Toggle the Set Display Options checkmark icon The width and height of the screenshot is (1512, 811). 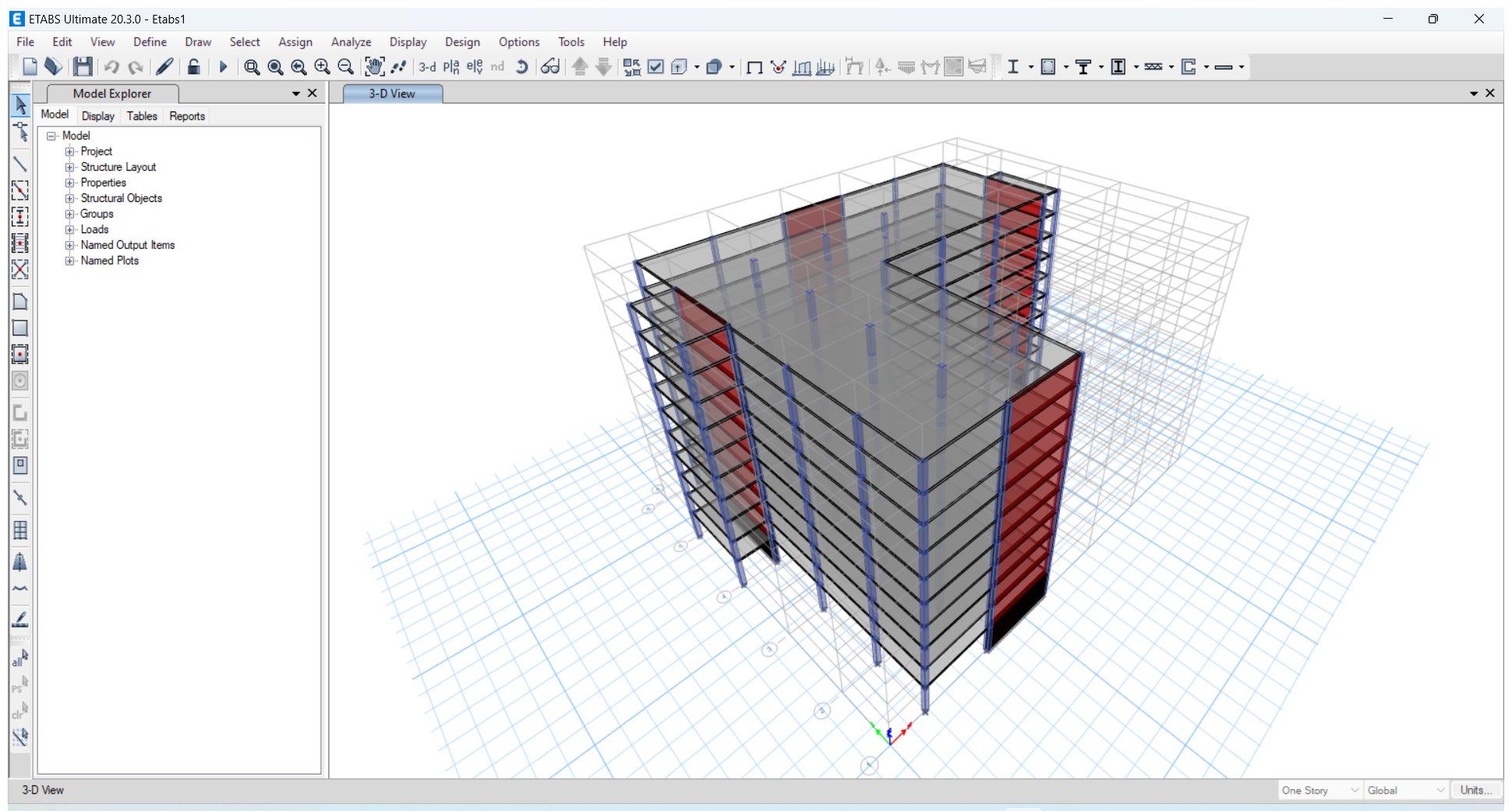(x=656, y=67)
